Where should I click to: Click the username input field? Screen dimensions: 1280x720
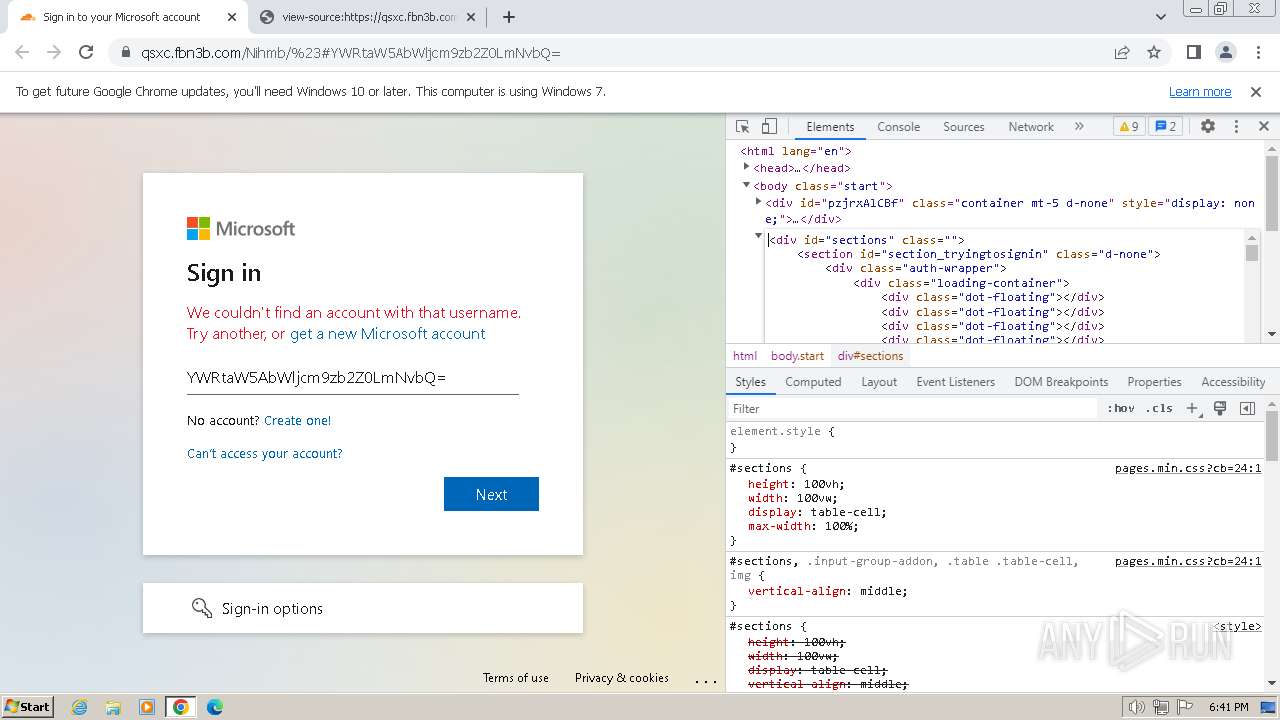tap(352, 377)
